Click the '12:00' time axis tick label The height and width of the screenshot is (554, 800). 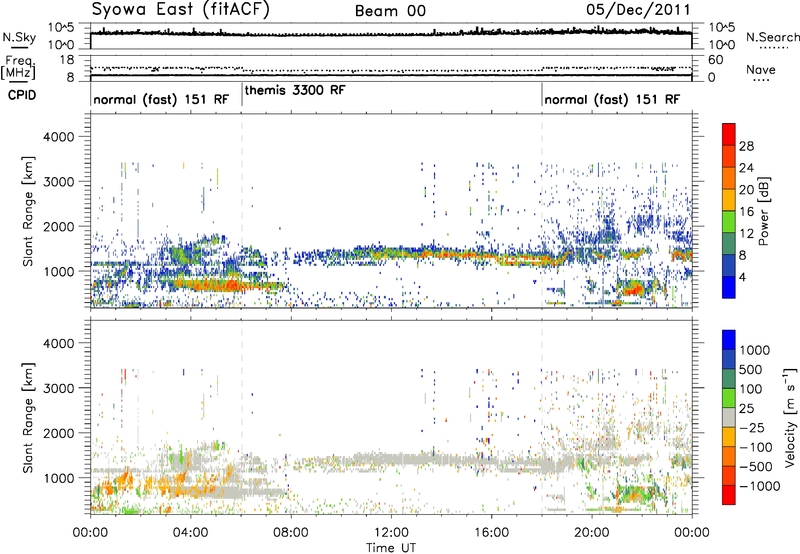(x=391, y=533)
